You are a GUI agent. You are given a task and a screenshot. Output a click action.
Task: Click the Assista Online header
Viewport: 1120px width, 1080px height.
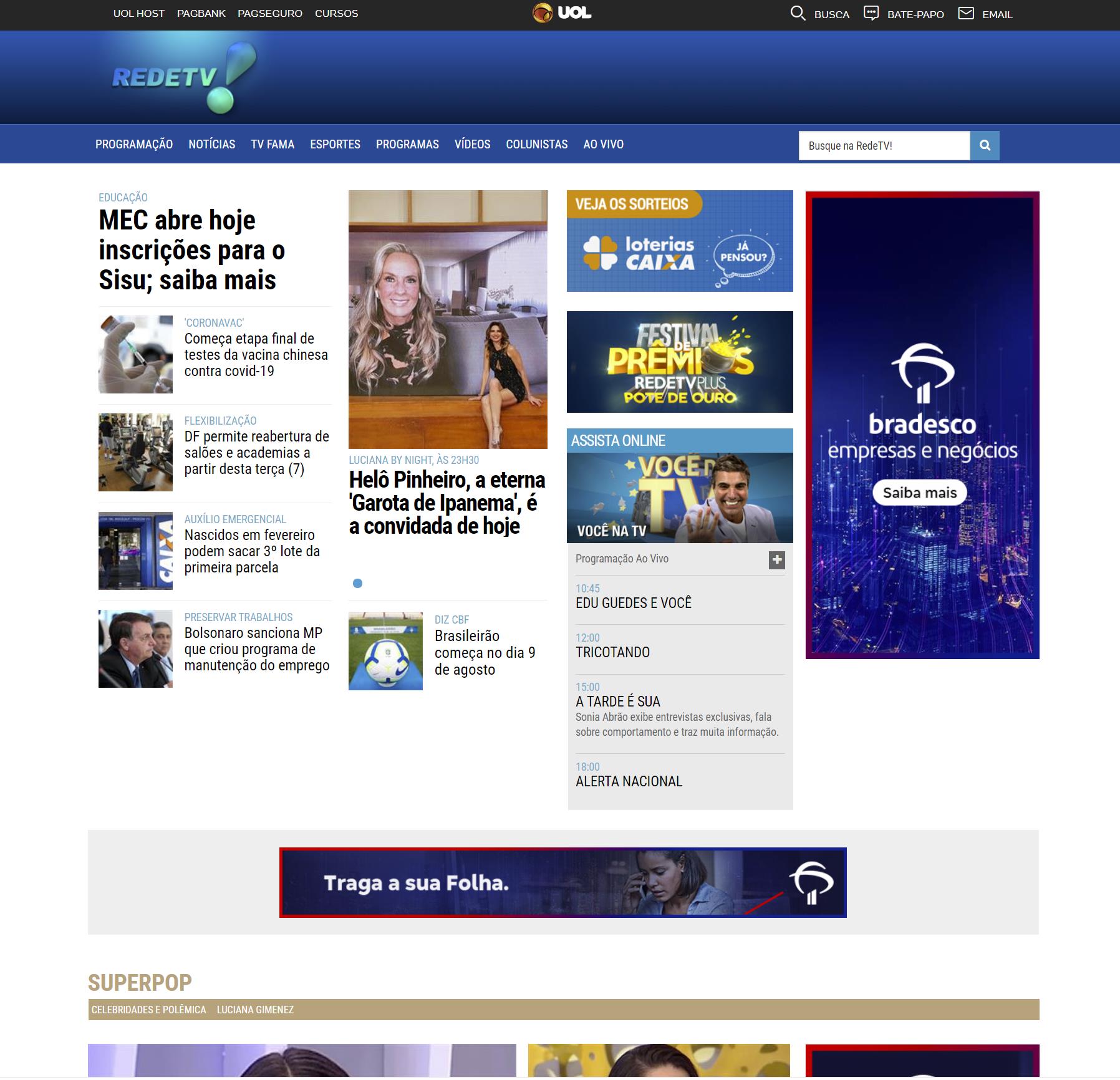tap(680, 440)
